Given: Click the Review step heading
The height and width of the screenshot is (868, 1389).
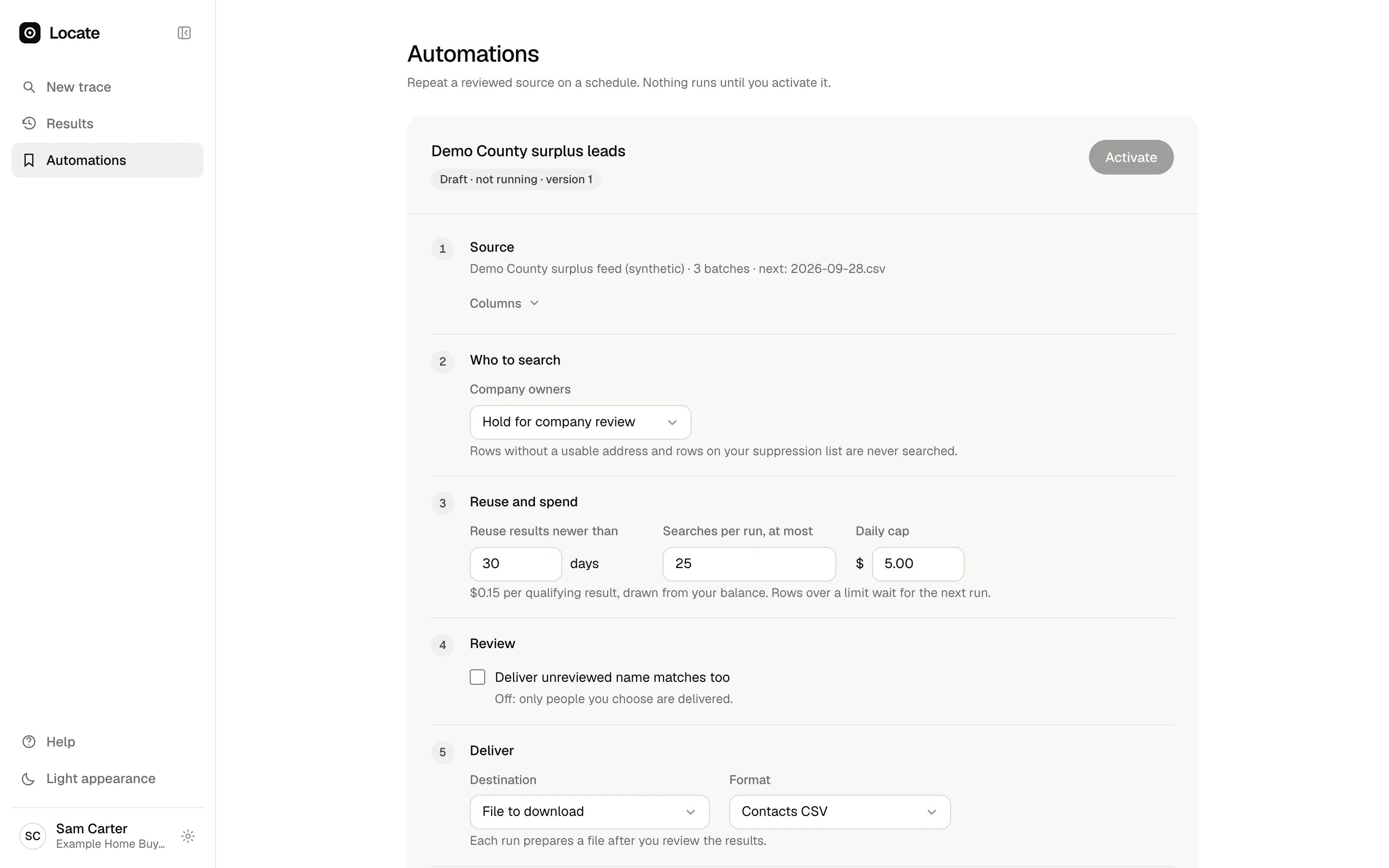Looking at the screenshot, I should pyautogui.click(x=492, y=644).
